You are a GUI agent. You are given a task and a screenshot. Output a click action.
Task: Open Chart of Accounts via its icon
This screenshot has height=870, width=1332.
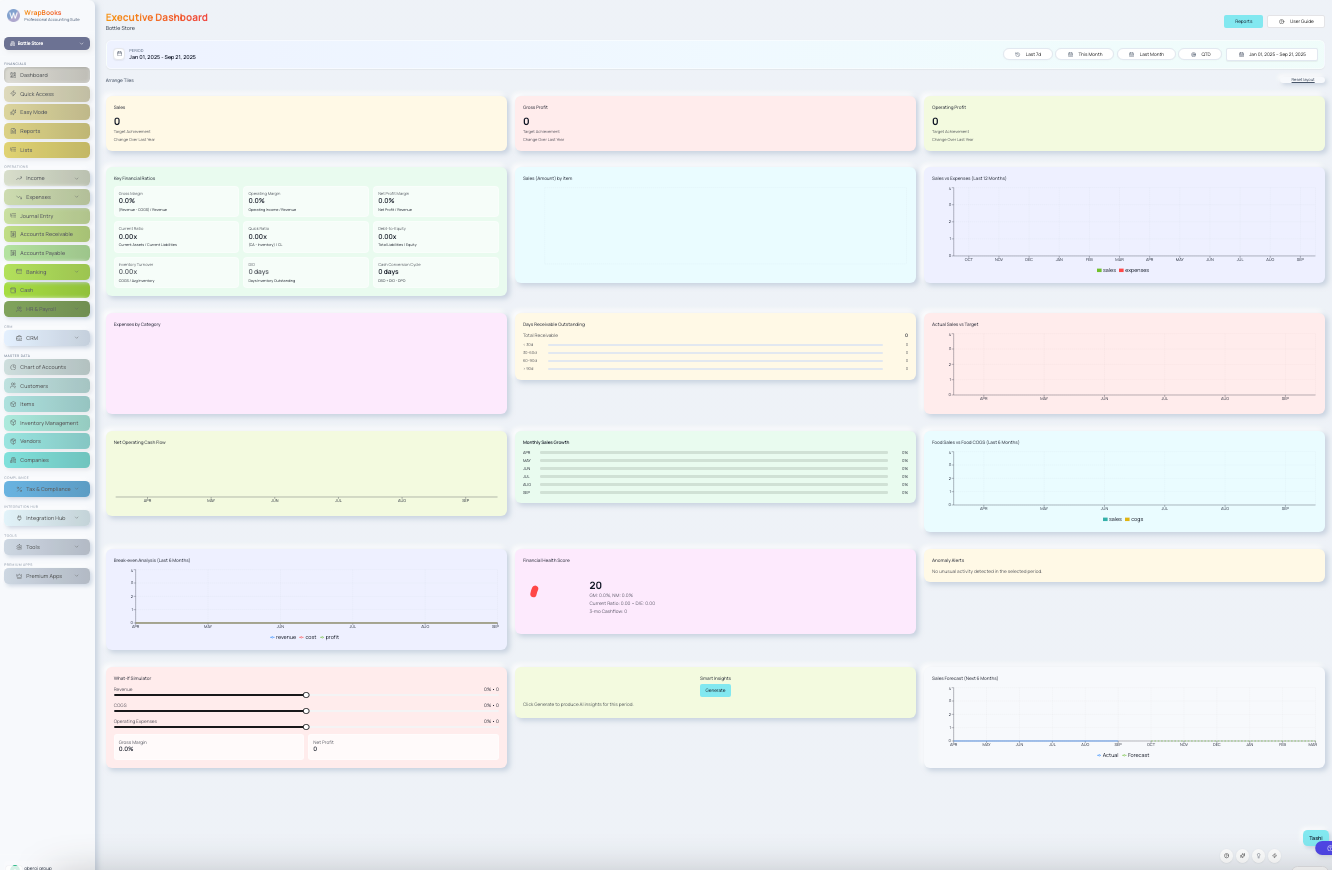[x=13, y=367]
